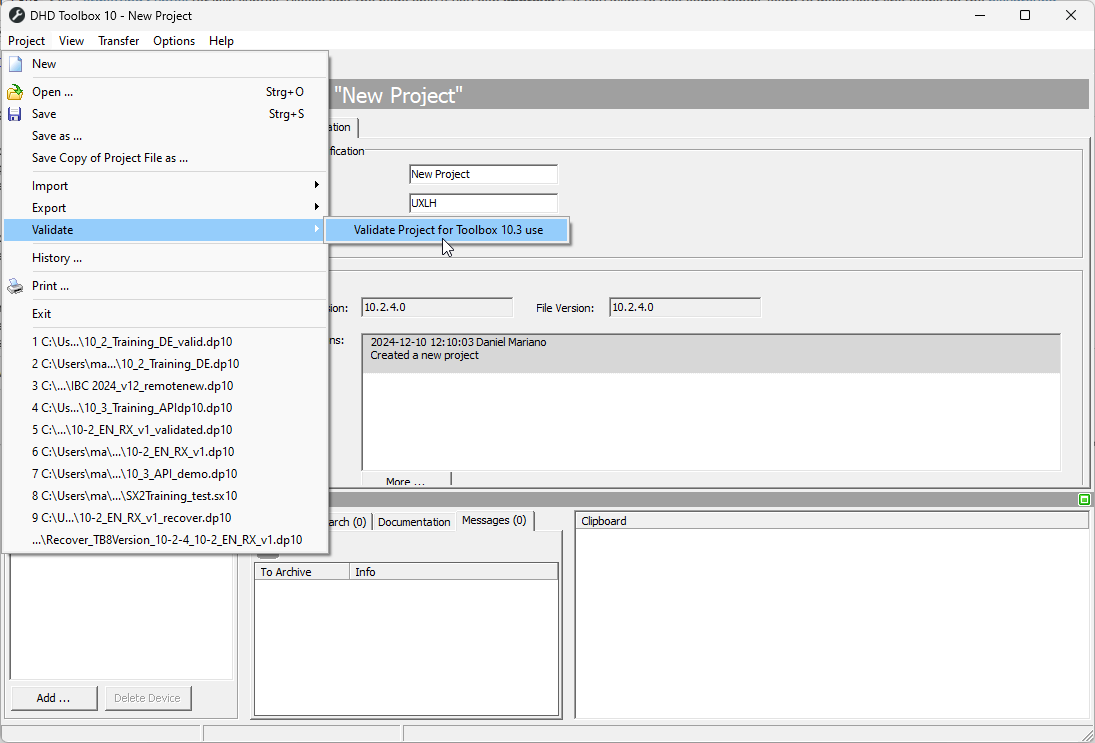Click the Add ... button
The width and height of the screenshot is (1095, 743).
coord(54,698)
